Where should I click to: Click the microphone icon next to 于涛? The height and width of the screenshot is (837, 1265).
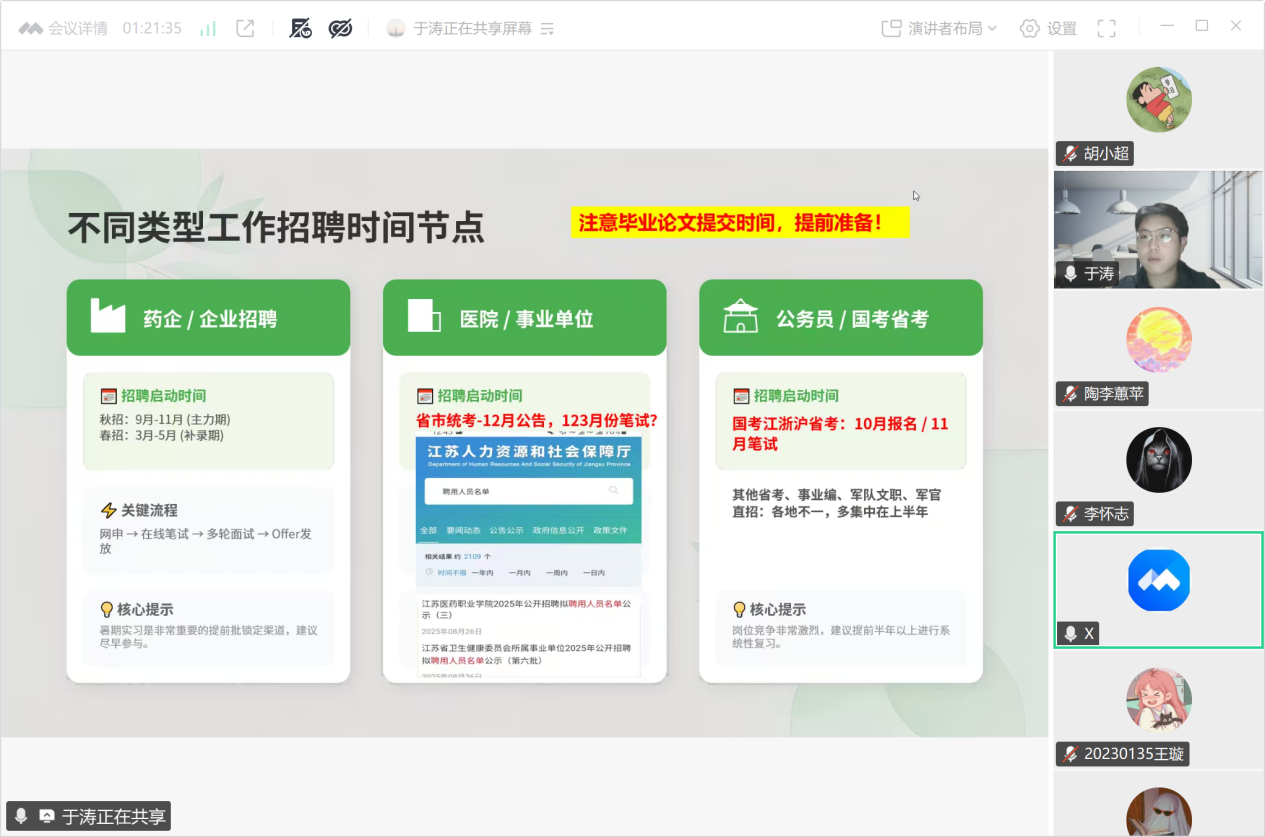tap(1070, 273)
